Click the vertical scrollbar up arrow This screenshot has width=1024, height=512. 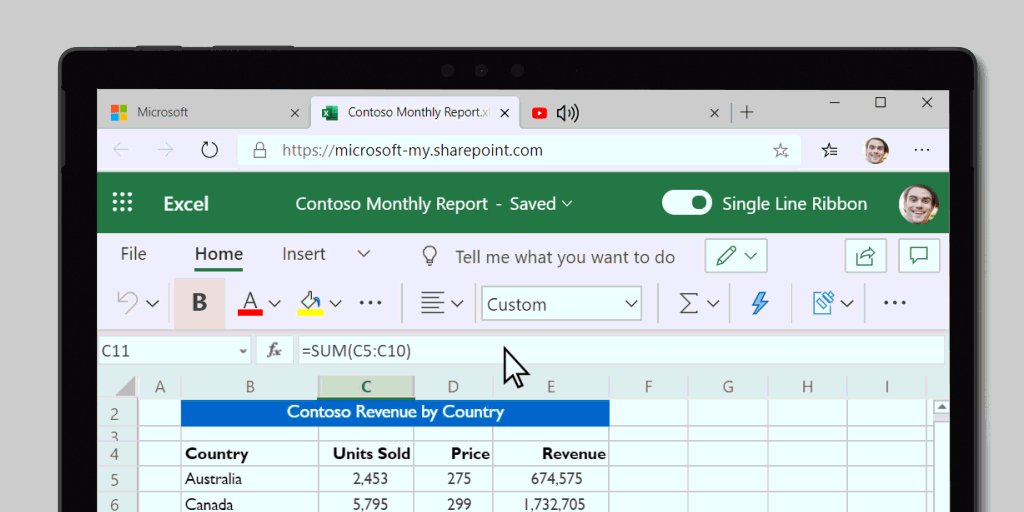coord(941,408)
